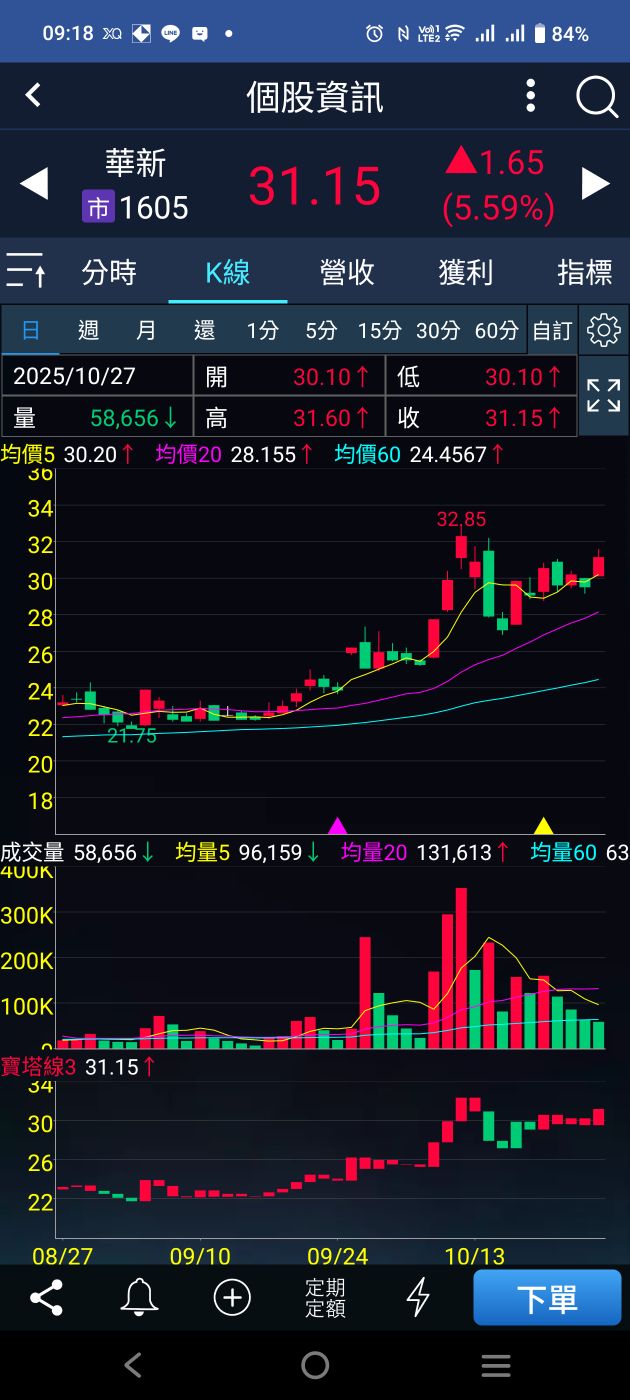Tap the date 2025/10/27 cell
The width and height of the screenshot is (630, 1400).
coord(97,376)
